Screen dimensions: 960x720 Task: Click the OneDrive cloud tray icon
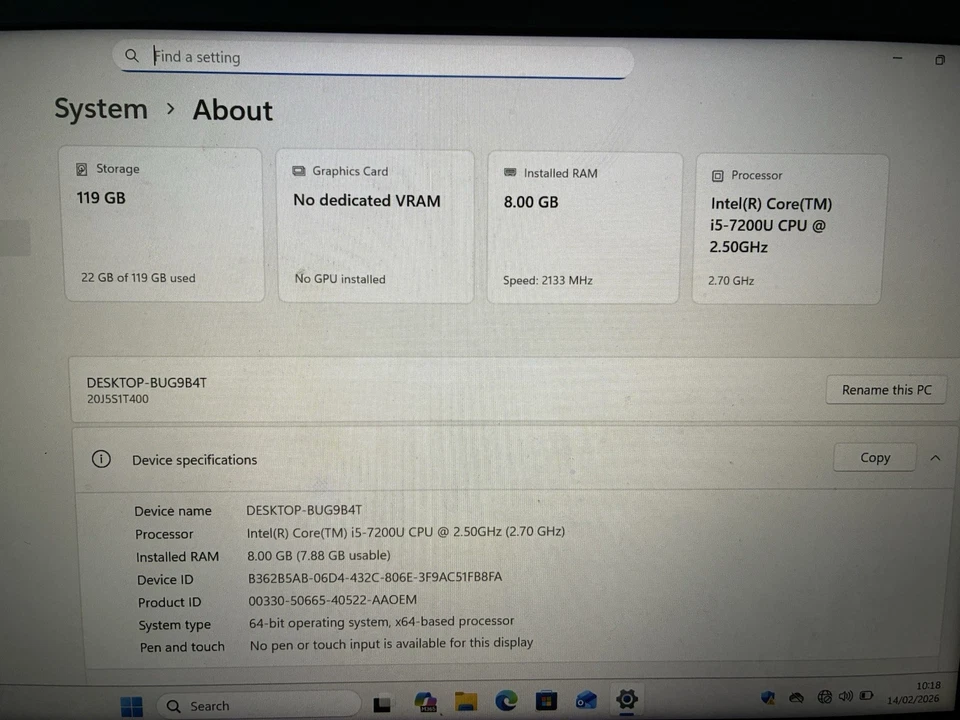click(x=796, y=697)
